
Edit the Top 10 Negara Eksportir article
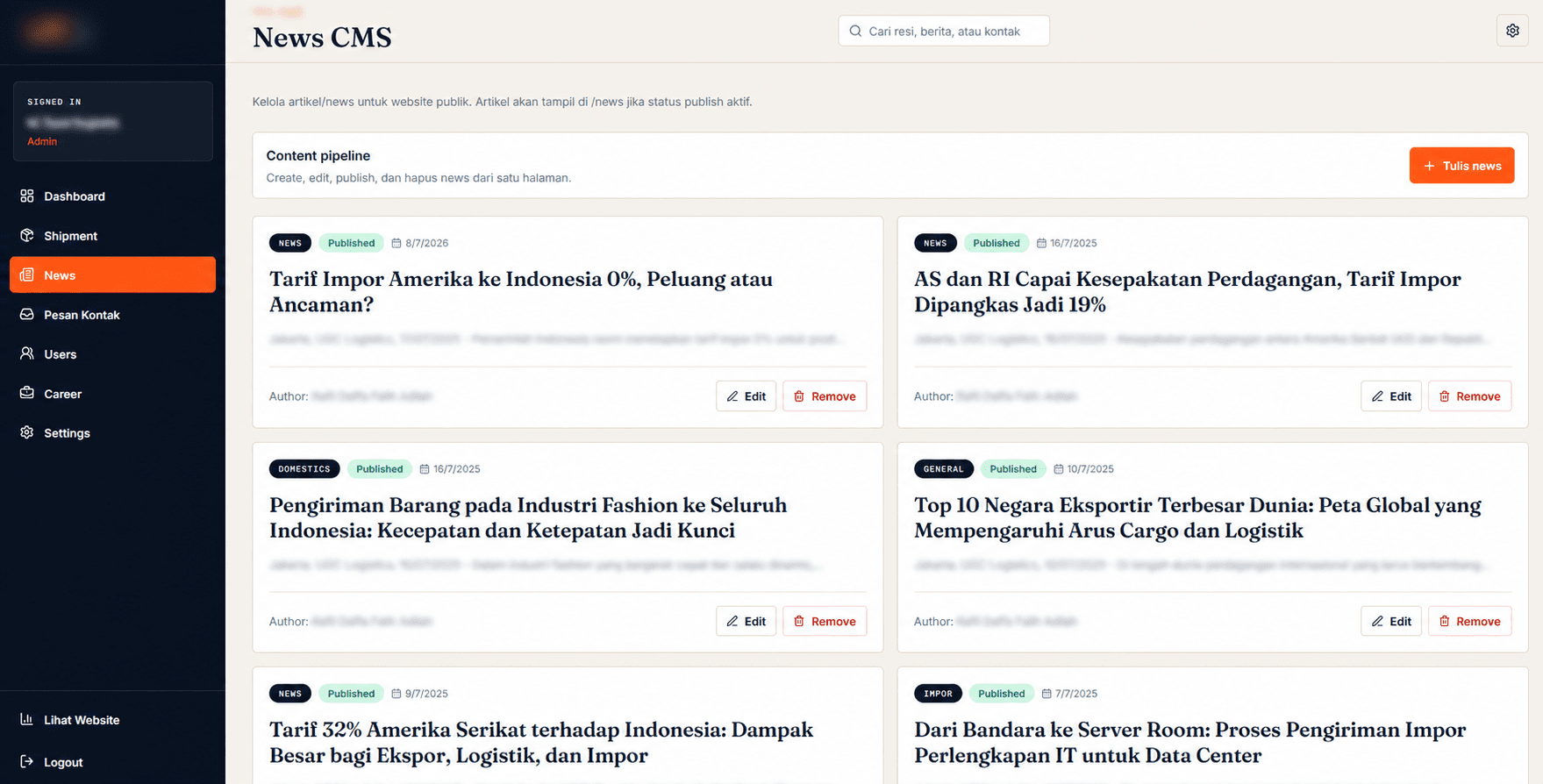[1391, 621]
